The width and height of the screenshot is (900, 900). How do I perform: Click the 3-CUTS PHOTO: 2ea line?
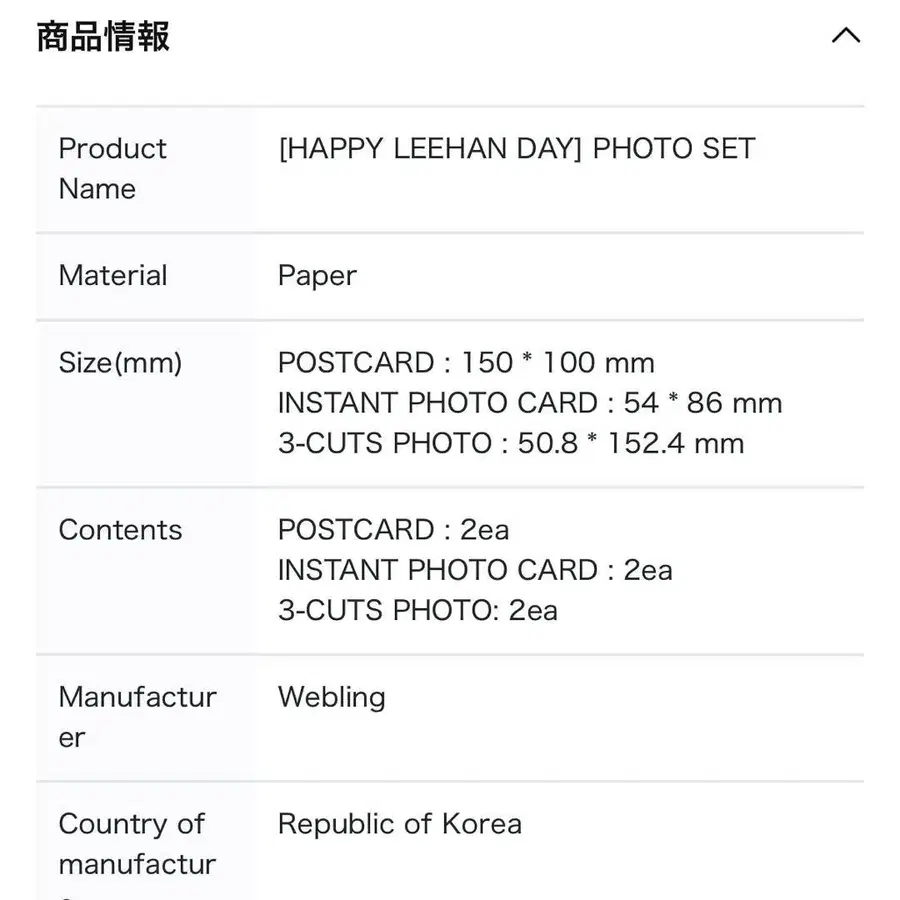417,610
